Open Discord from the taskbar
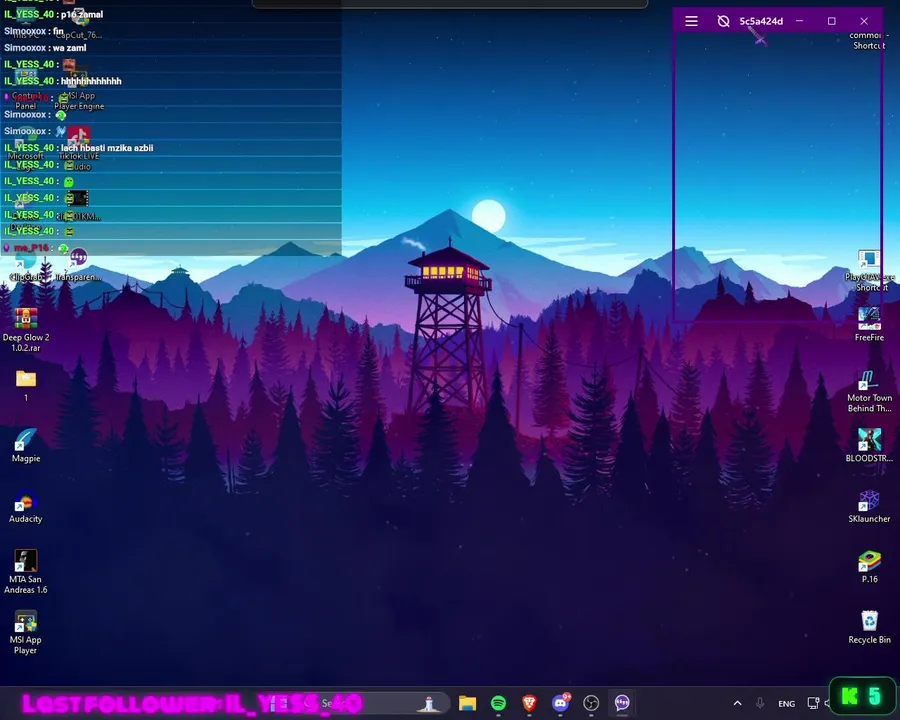 click(x=560, y=703)
